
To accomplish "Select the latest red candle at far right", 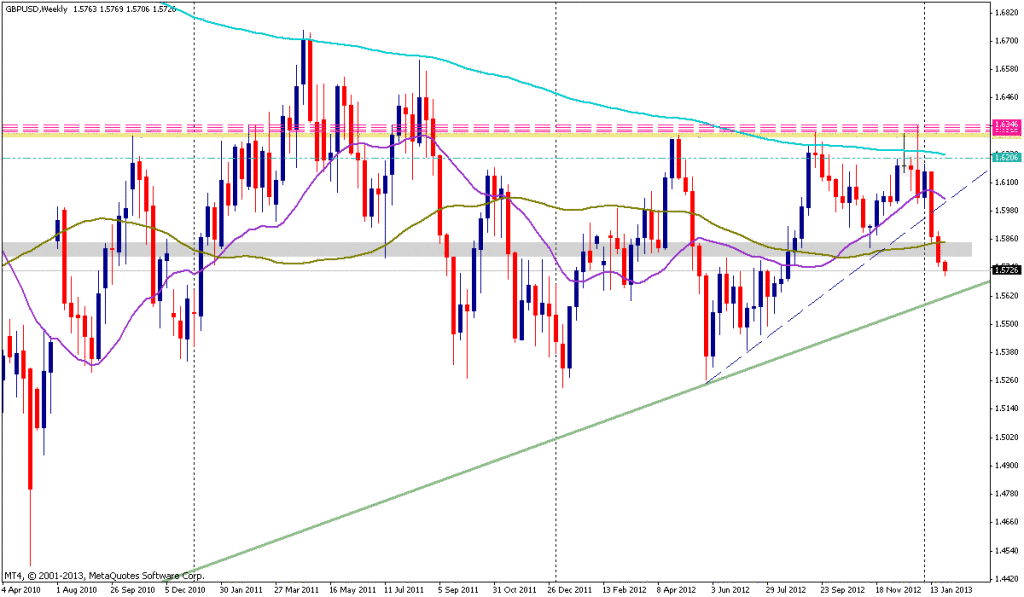I will (x=945, y=264).
